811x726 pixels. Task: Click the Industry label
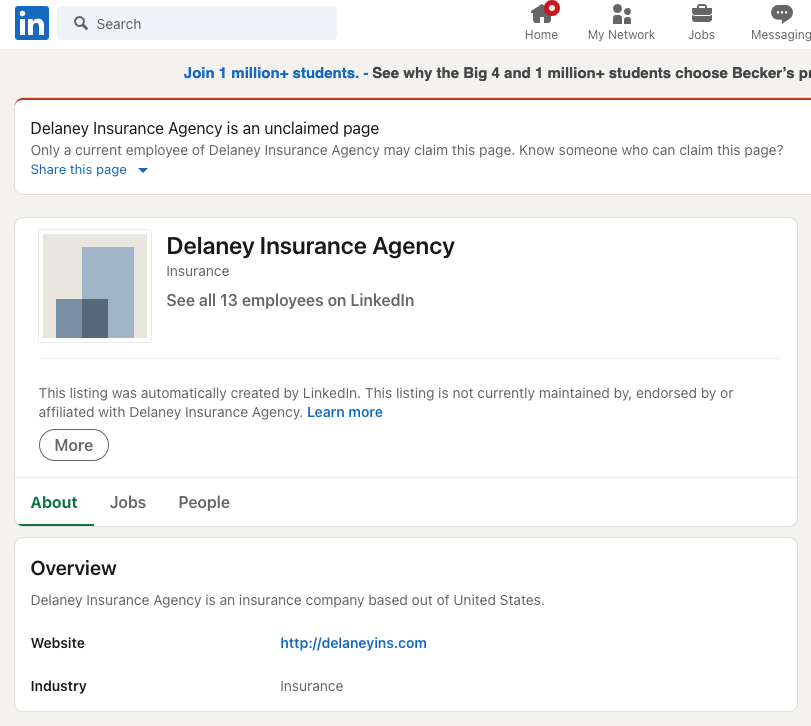(x=58, y=686)
